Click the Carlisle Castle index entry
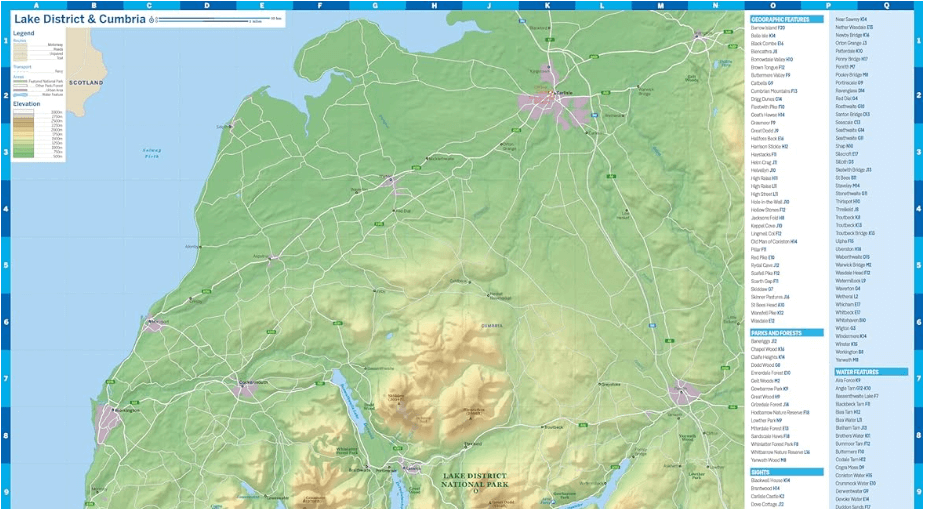The width and height of the screenshot is (927, 509). tap(767, 497)
